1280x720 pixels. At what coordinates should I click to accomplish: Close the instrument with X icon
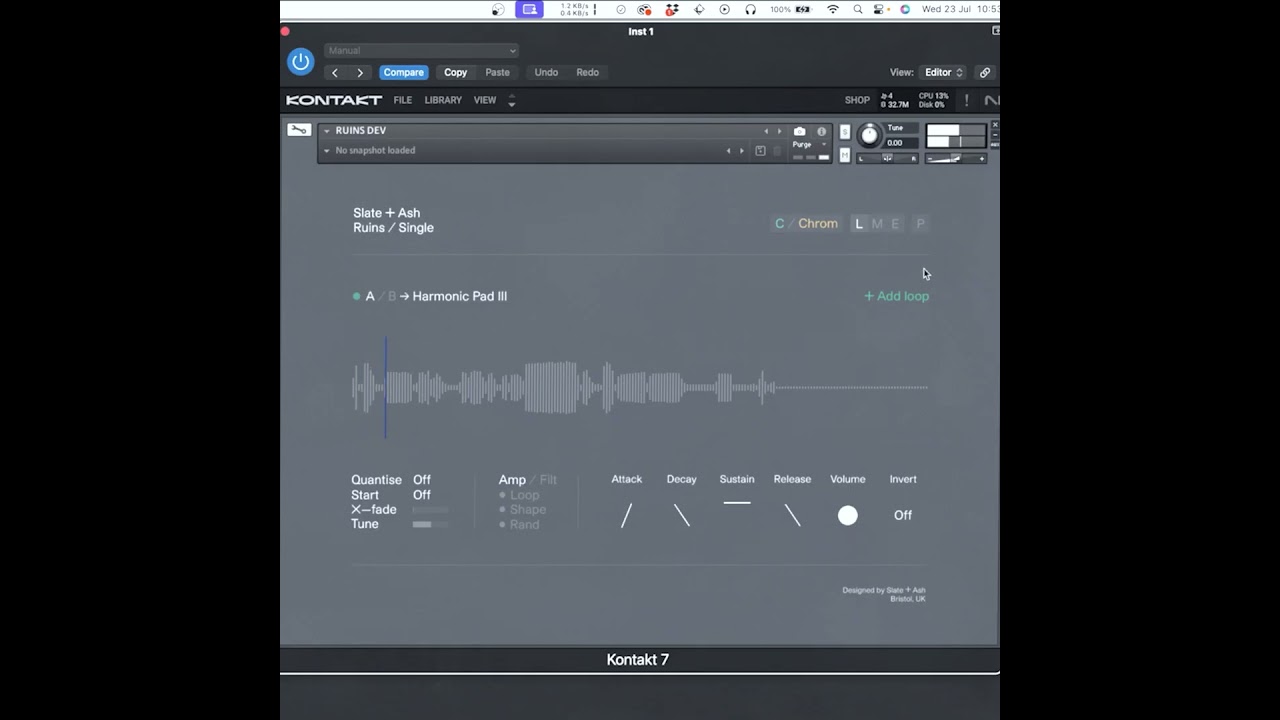point(994,125)
